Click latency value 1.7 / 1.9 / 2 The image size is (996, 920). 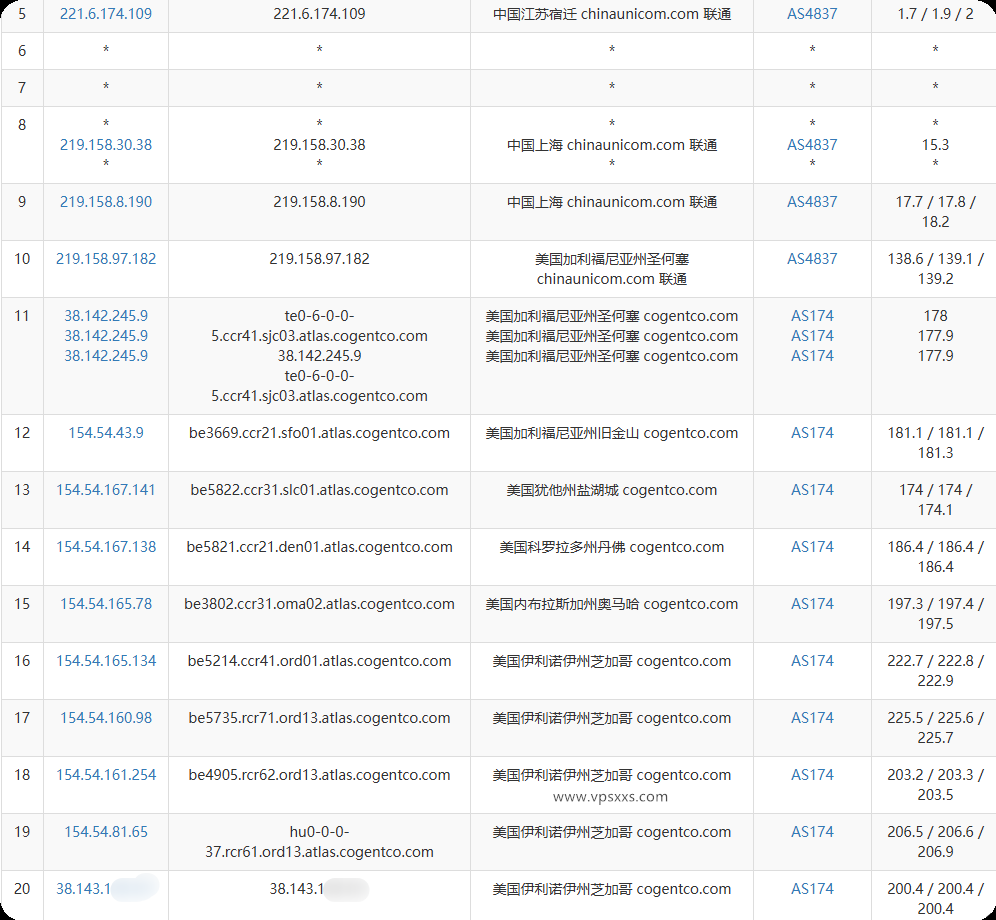[935, 14]
